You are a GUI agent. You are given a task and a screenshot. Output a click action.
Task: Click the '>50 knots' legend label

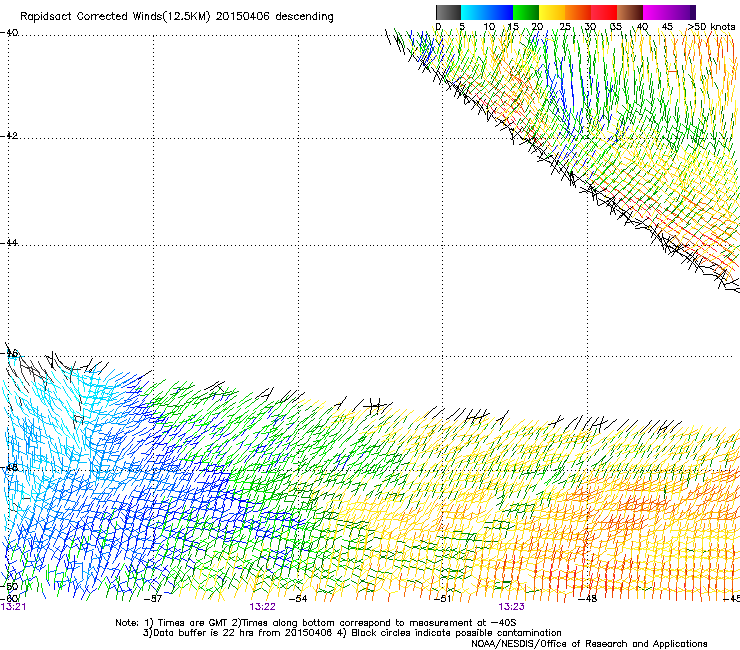711,26
